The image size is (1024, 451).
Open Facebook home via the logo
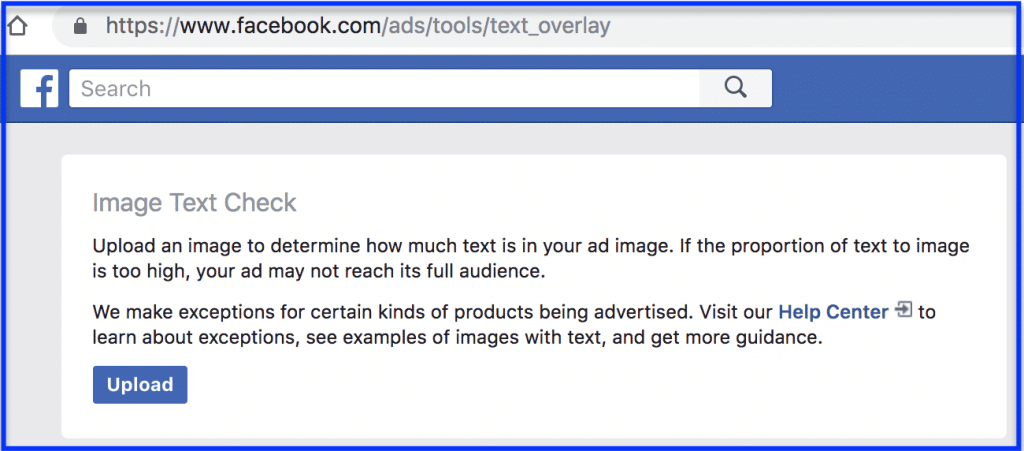pyautogui.click(x=40, y=88)
